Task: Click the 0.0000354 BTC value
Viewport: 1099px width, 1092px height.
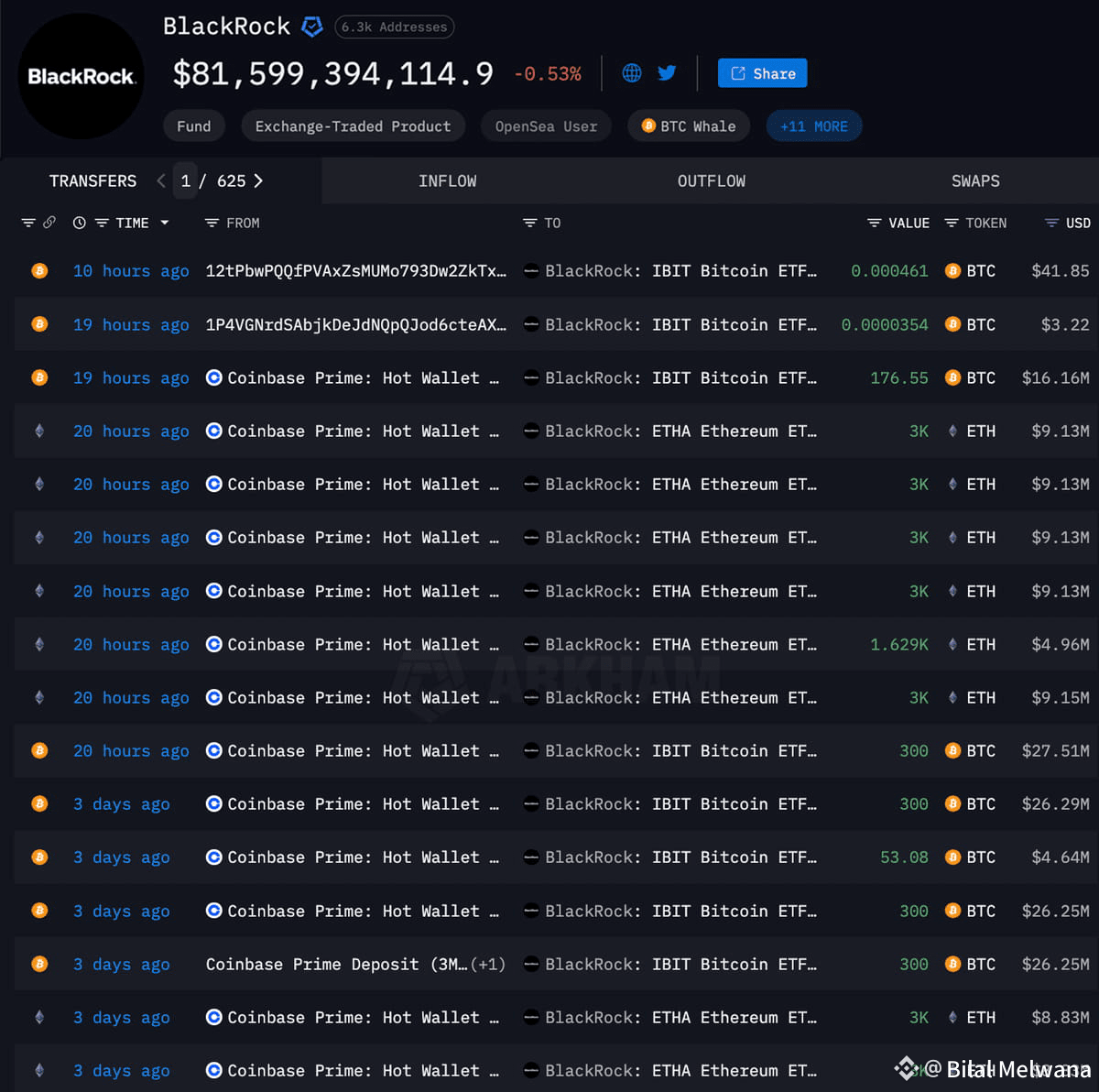Action: coord(885,324)
